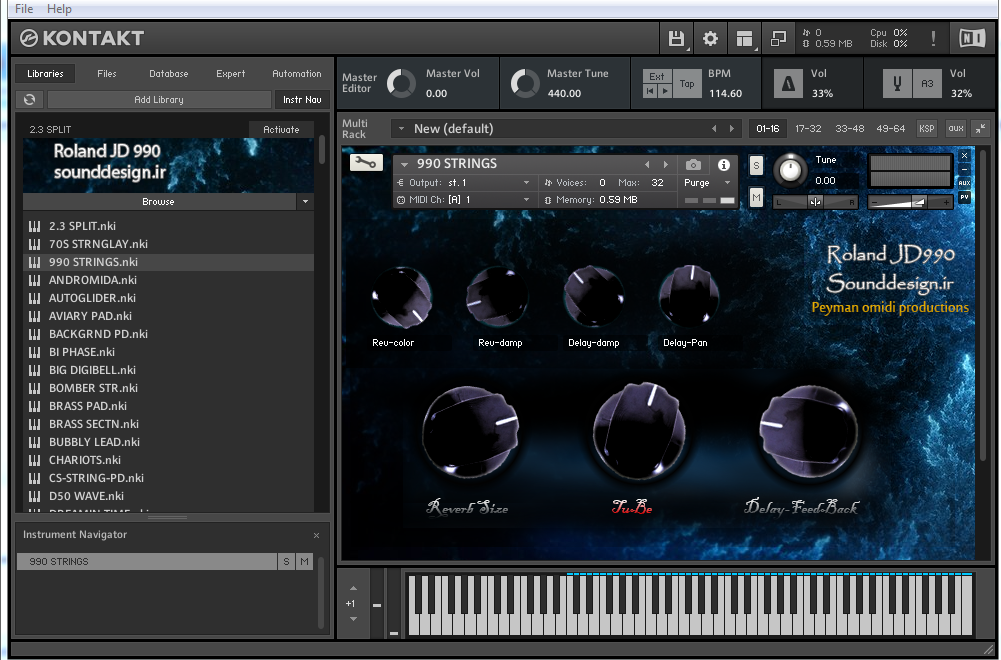This screenshot has height=660, width=1001.
Task: Switch to the Files tab
Action: coord(107,74)
